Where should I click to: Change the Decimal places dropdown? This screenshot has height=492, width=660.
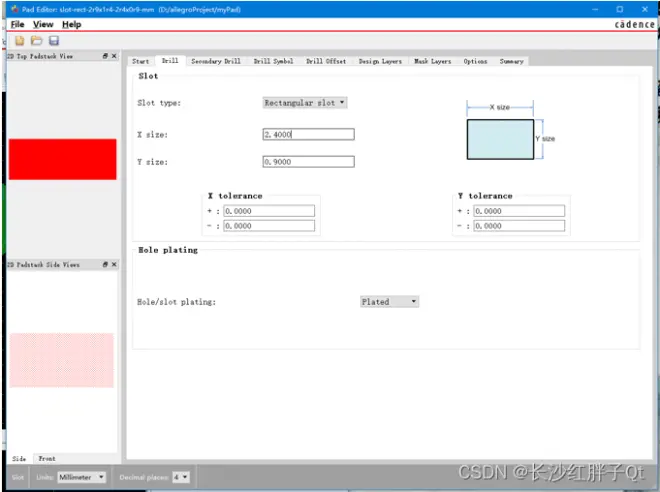pyautogui.click(x=181, y=477)
